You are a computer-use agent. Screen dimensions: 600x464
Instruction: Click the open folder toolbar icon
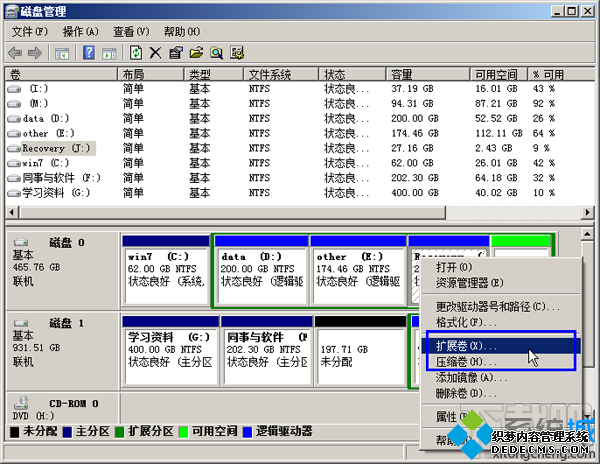pos(196,52)
